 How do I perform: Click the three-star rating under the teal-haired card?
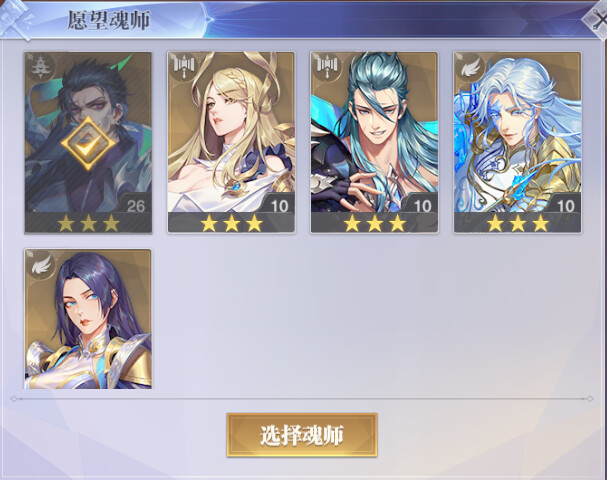pos(374,223)
